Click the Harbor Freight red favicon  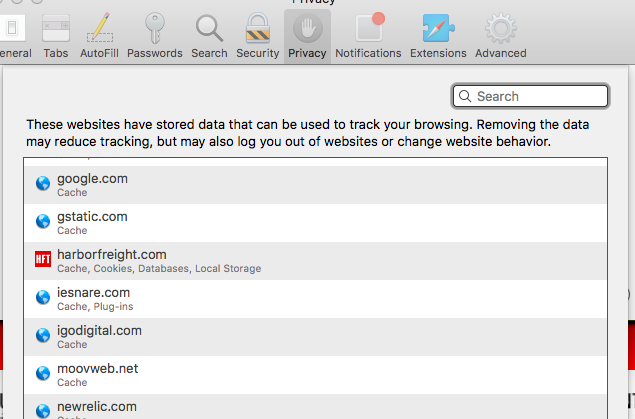[43, 260]
